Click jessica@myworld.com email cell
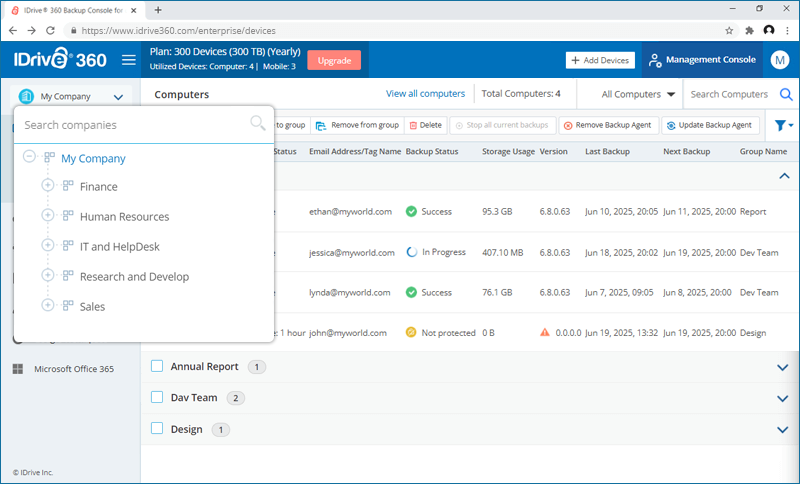The height and width of the screenshot is (484, 800). (x=352, y=252)
